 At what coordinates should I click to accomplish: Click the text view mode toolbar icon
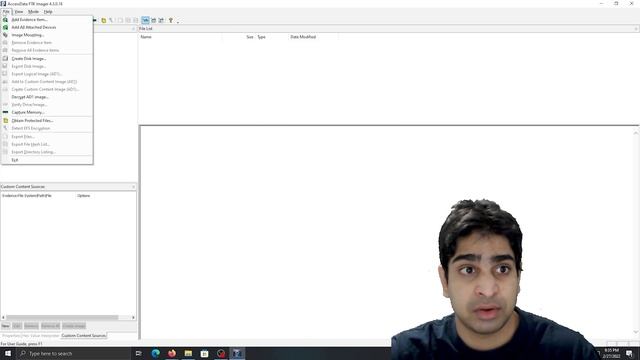click(154, 20)
